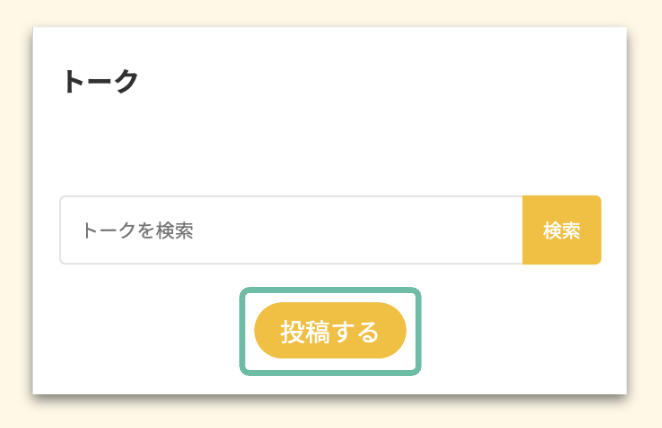This screenshot has width=662, height=428.
Task: Click the green outline around 投稿する
Action: click(x=330, y=290)
